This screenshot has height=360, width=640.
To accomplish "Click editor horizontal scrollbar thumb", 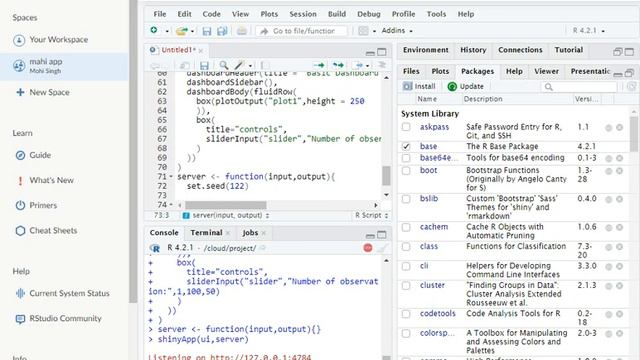I will [x=226, y=205].
